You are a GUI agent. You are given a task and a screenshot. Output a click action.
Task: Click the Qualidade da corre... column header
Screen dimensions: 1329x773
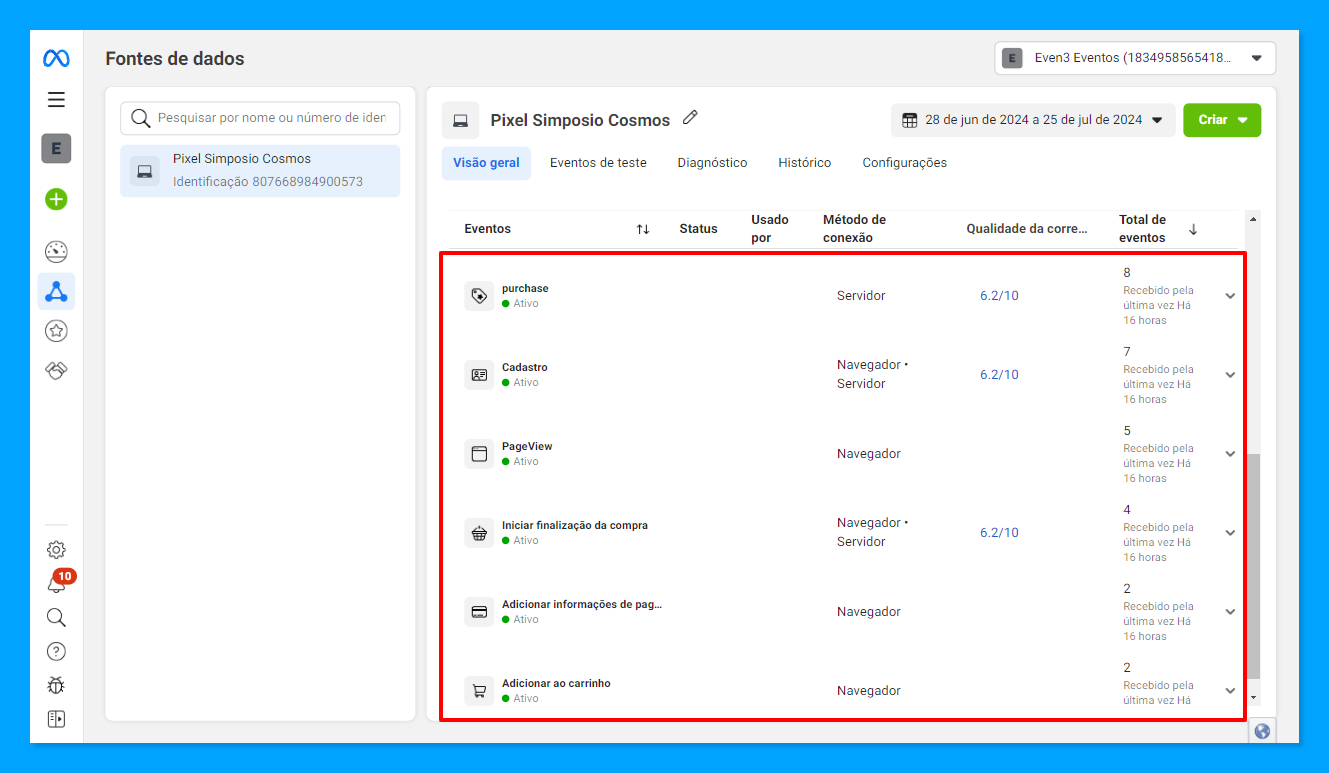tap(1027, 229)
